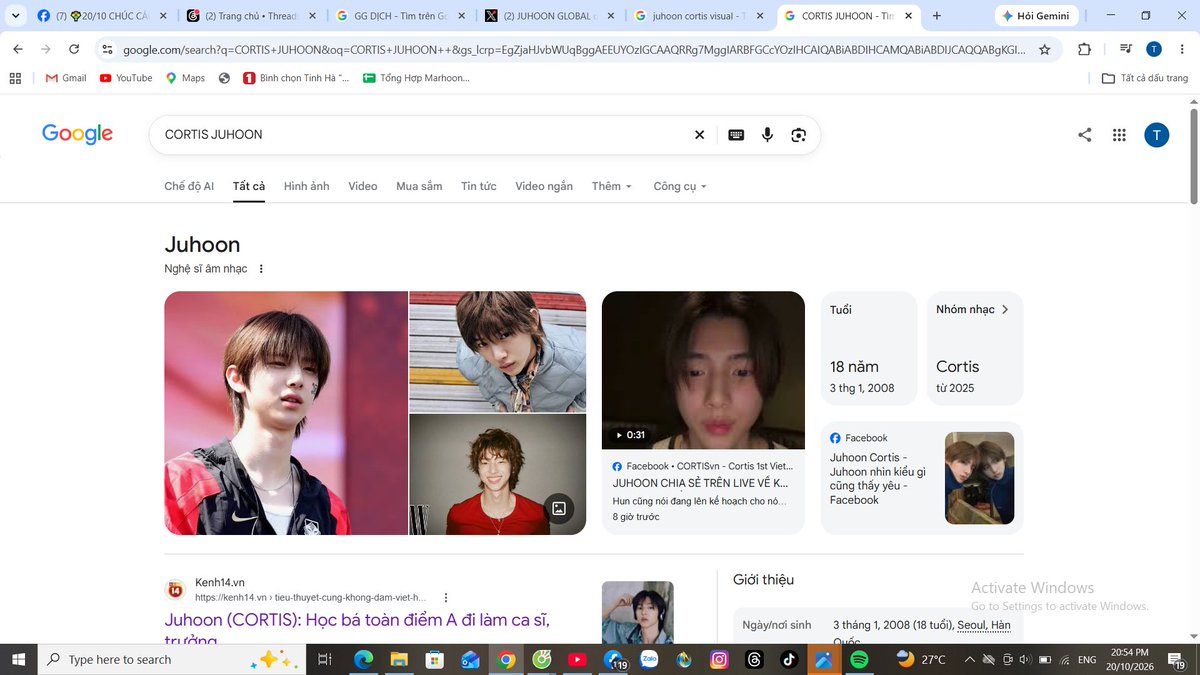Open the Windows Start menu
Viewport: 1200px width, 675px height.
tap(18, 660)
